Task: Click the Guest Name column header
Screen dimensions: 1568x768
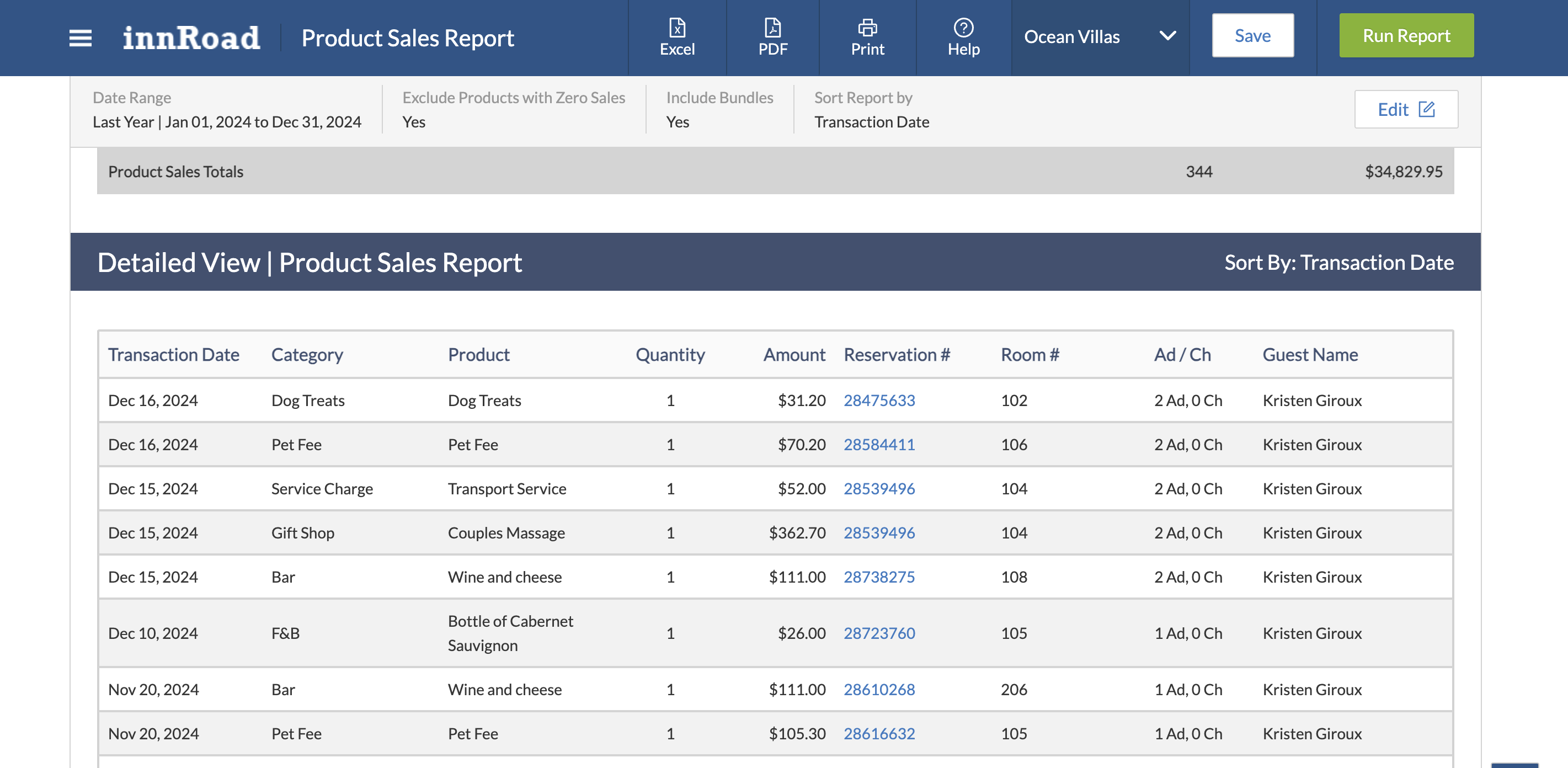Action: [x=1309, y=355]
